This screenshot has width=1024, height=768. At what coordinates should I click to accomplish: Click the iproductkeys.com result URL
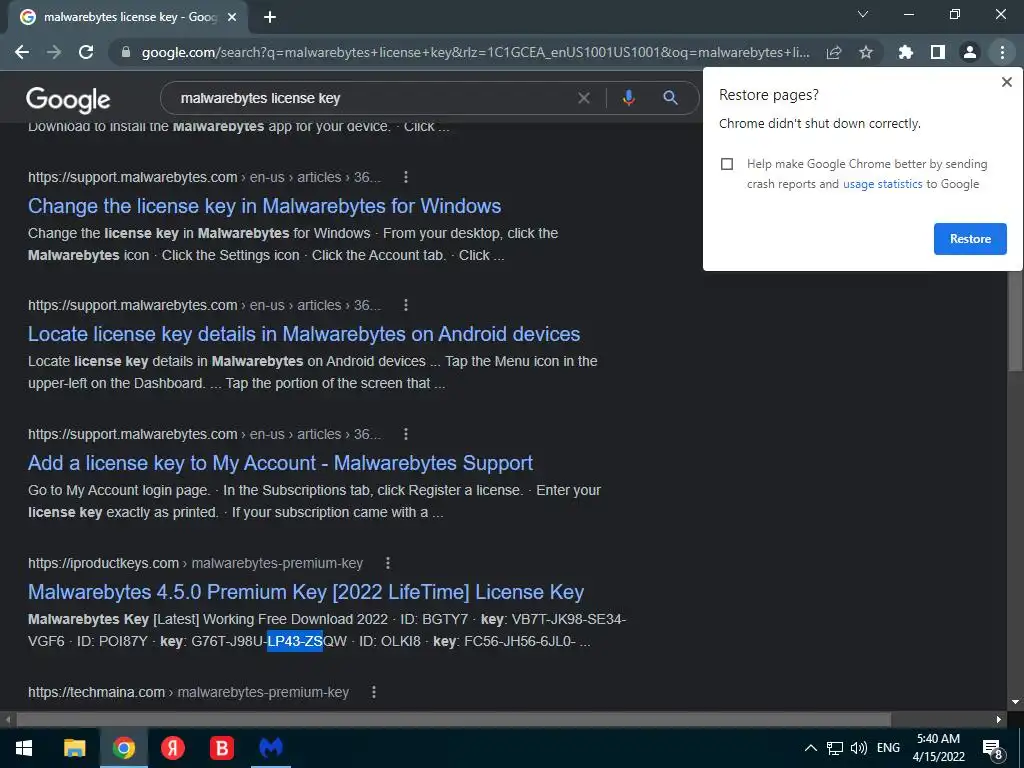pos(195,563)
